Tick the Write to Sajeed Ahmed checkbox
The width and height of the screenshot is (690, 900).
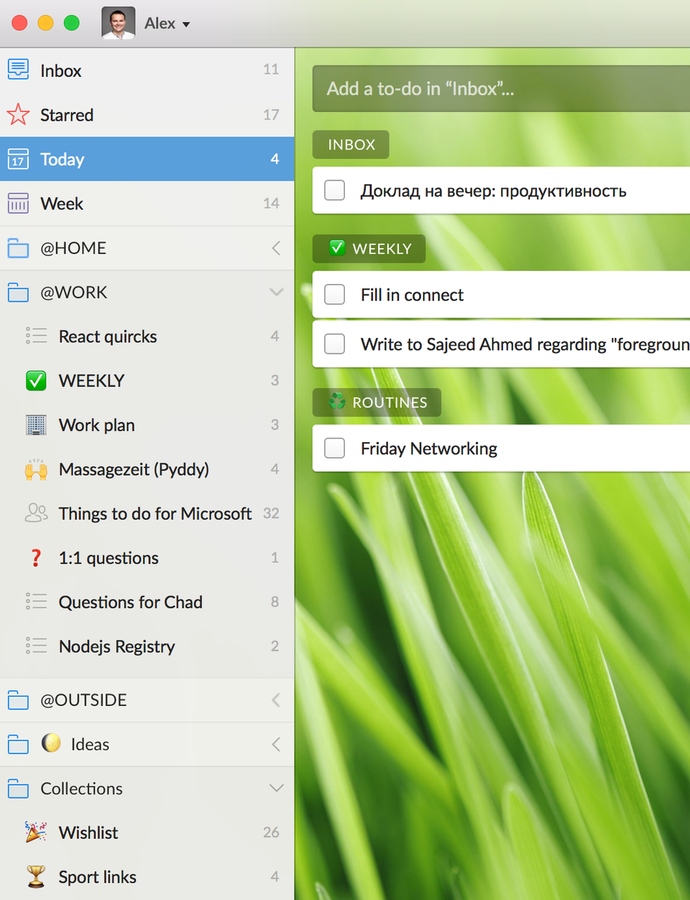click(x=335, y=344)
